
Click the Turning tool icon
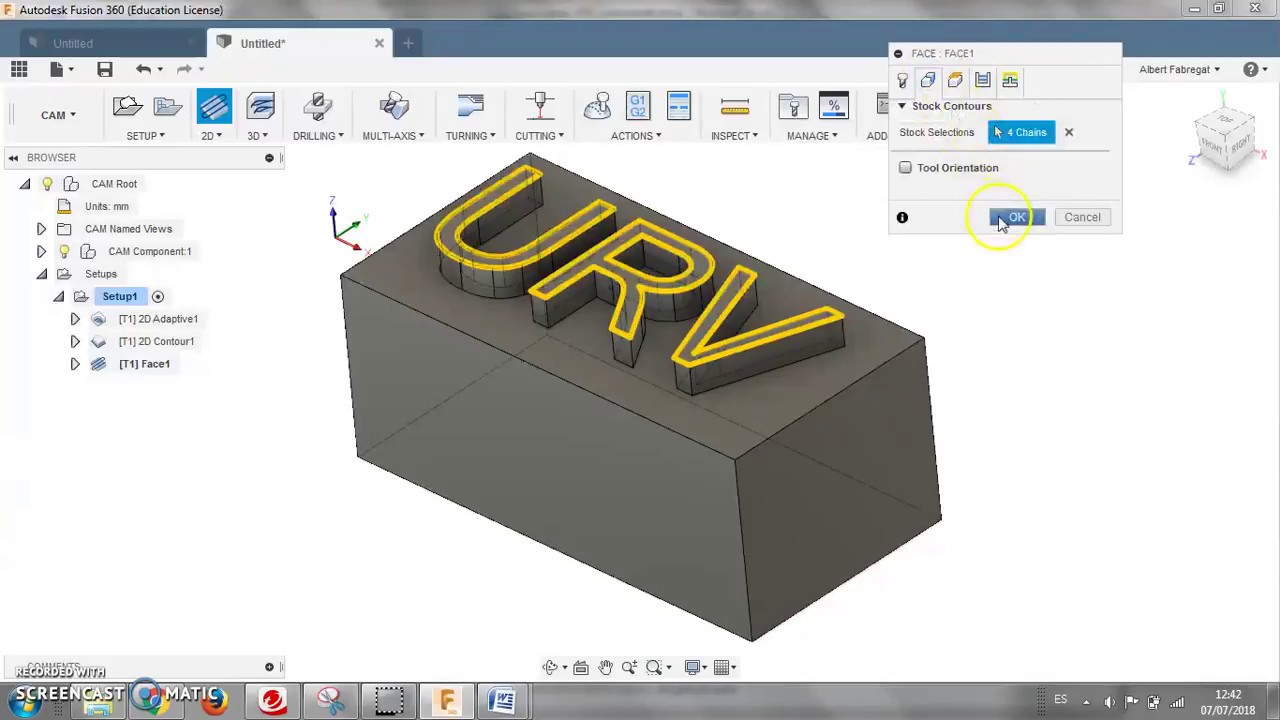[470, 107]
